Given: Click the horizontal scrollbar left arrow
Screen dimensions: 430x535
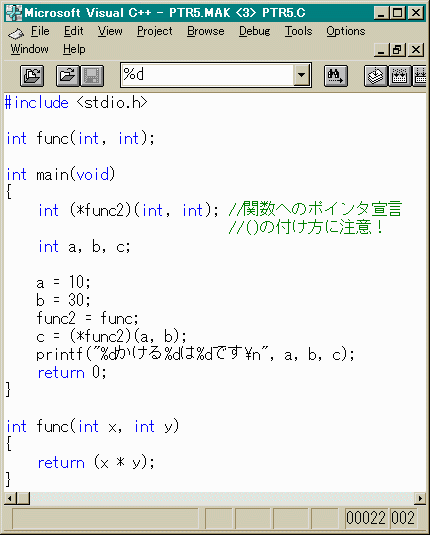Looking at the screenshot, I should (10, 498).
